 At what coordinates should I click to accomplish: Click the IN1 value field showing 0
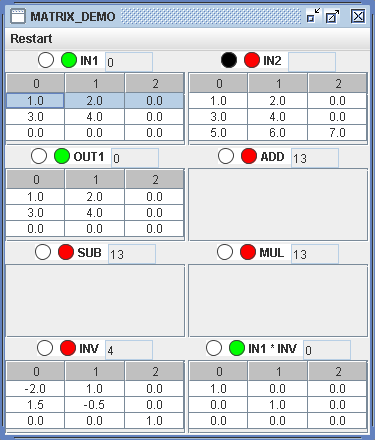point(129,62)
